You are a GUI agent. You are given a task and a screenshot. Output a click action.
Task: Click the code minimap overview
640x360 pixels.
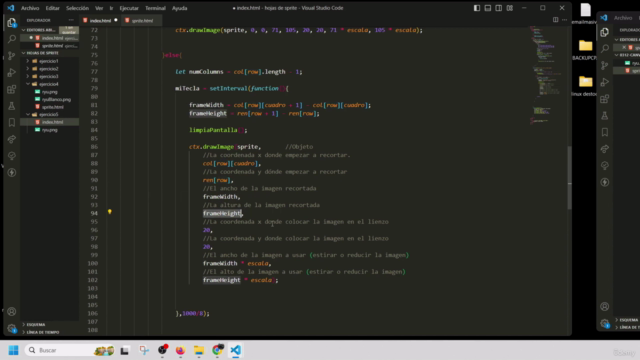pos(547,76)
